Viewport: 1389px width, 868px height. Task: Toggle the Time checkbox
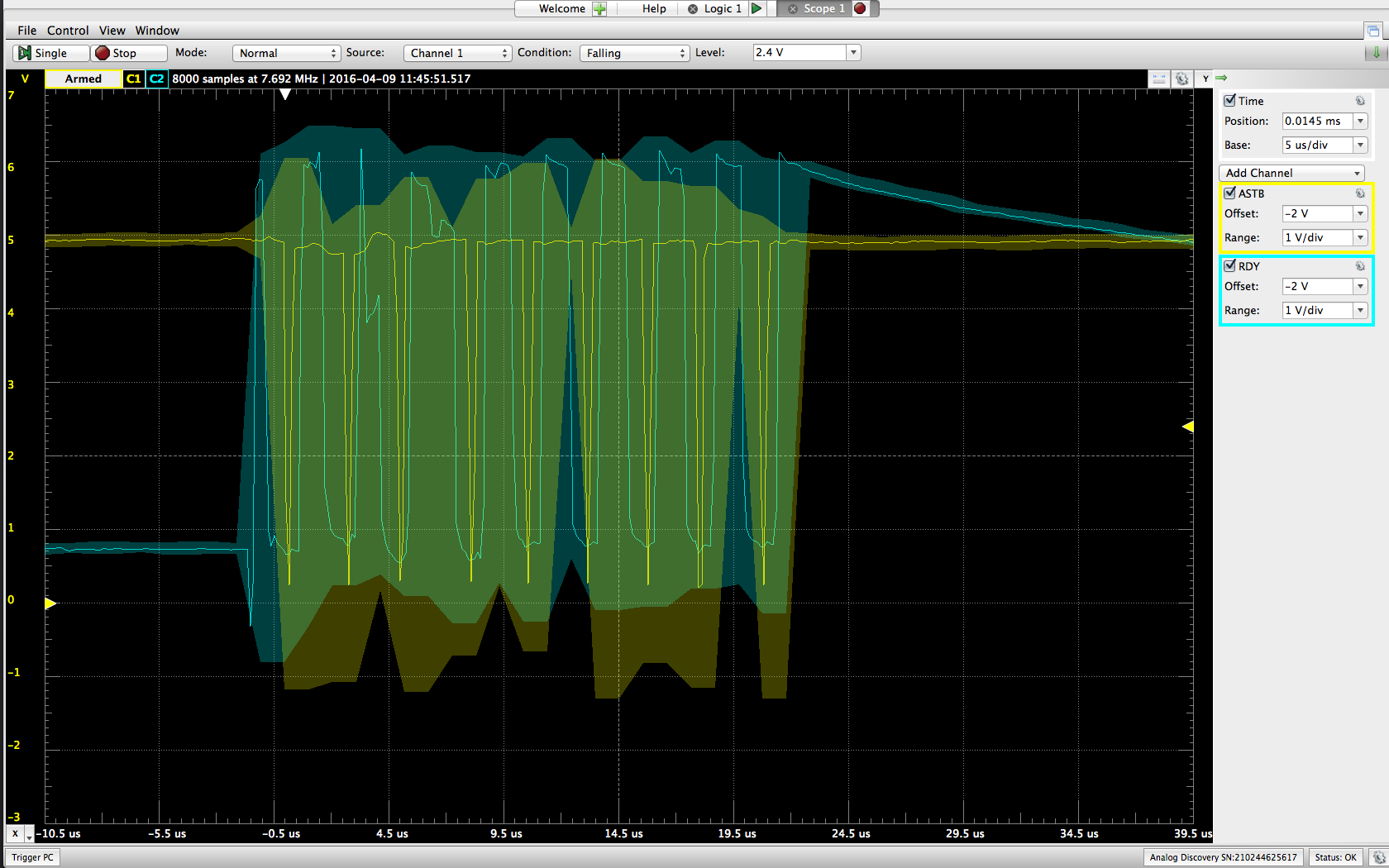[1230, 100]
